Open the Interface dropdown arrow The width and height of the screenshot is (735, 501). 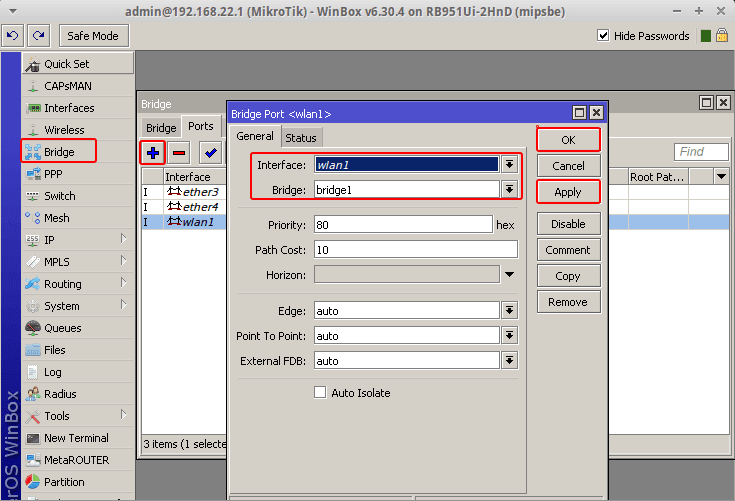point(510,165)
